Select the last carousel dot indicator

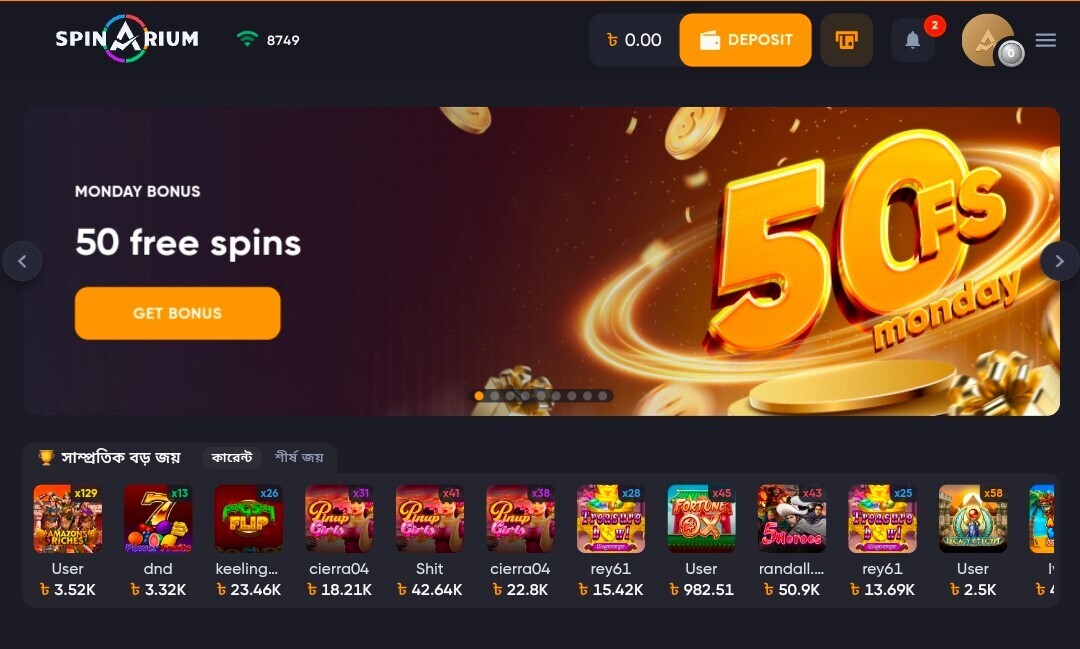point(603,395)
